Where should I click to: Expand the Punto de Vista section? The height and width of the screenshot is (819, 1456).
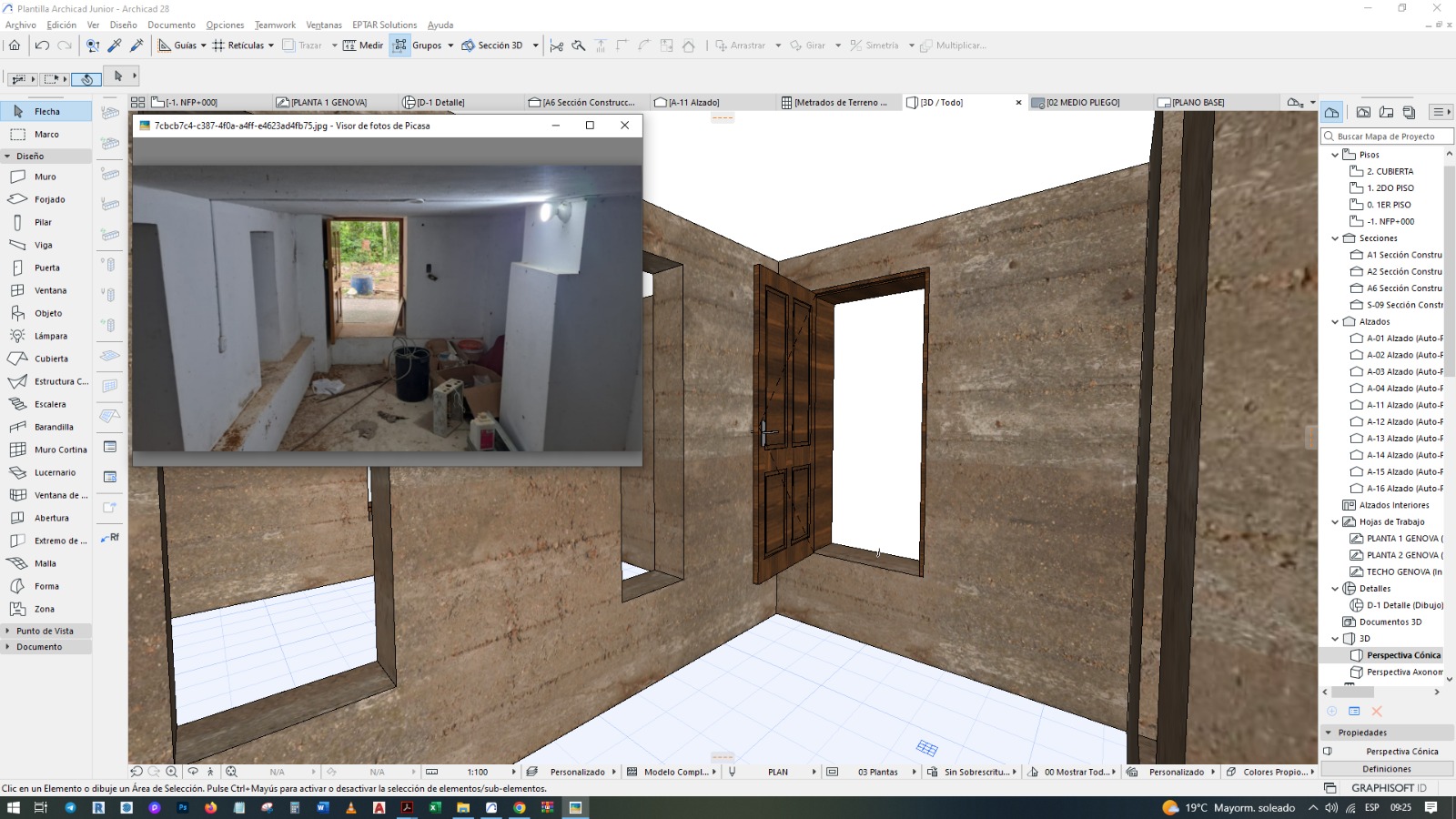pyautogui.click(x=45, y=631)
